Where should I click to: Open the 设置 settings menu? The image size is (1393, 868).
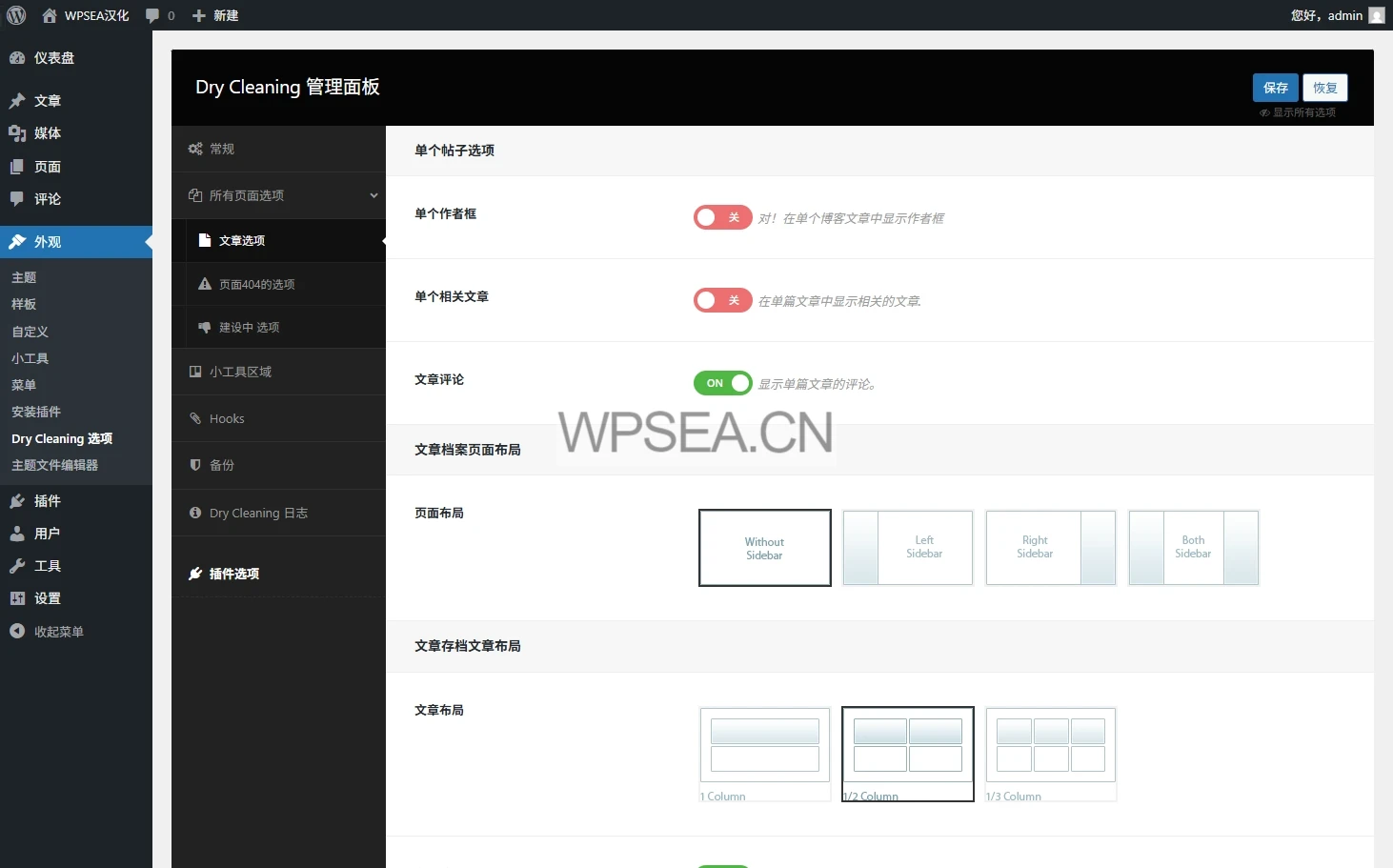48,598
